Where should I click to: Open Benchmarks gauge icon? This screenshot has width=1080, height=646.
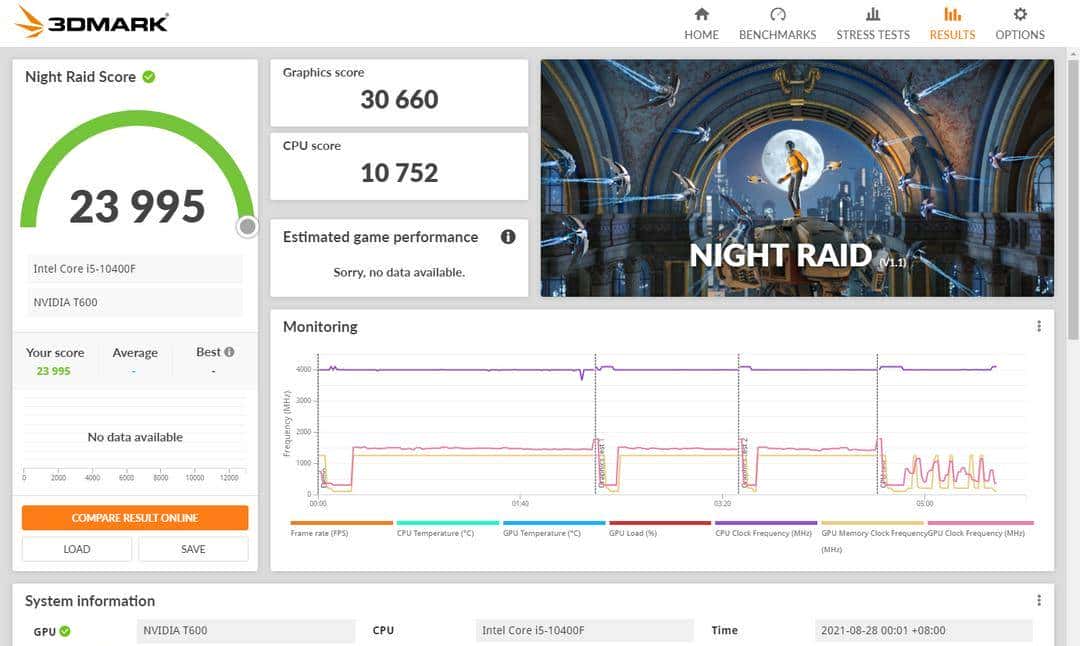(x=777, y=14)
